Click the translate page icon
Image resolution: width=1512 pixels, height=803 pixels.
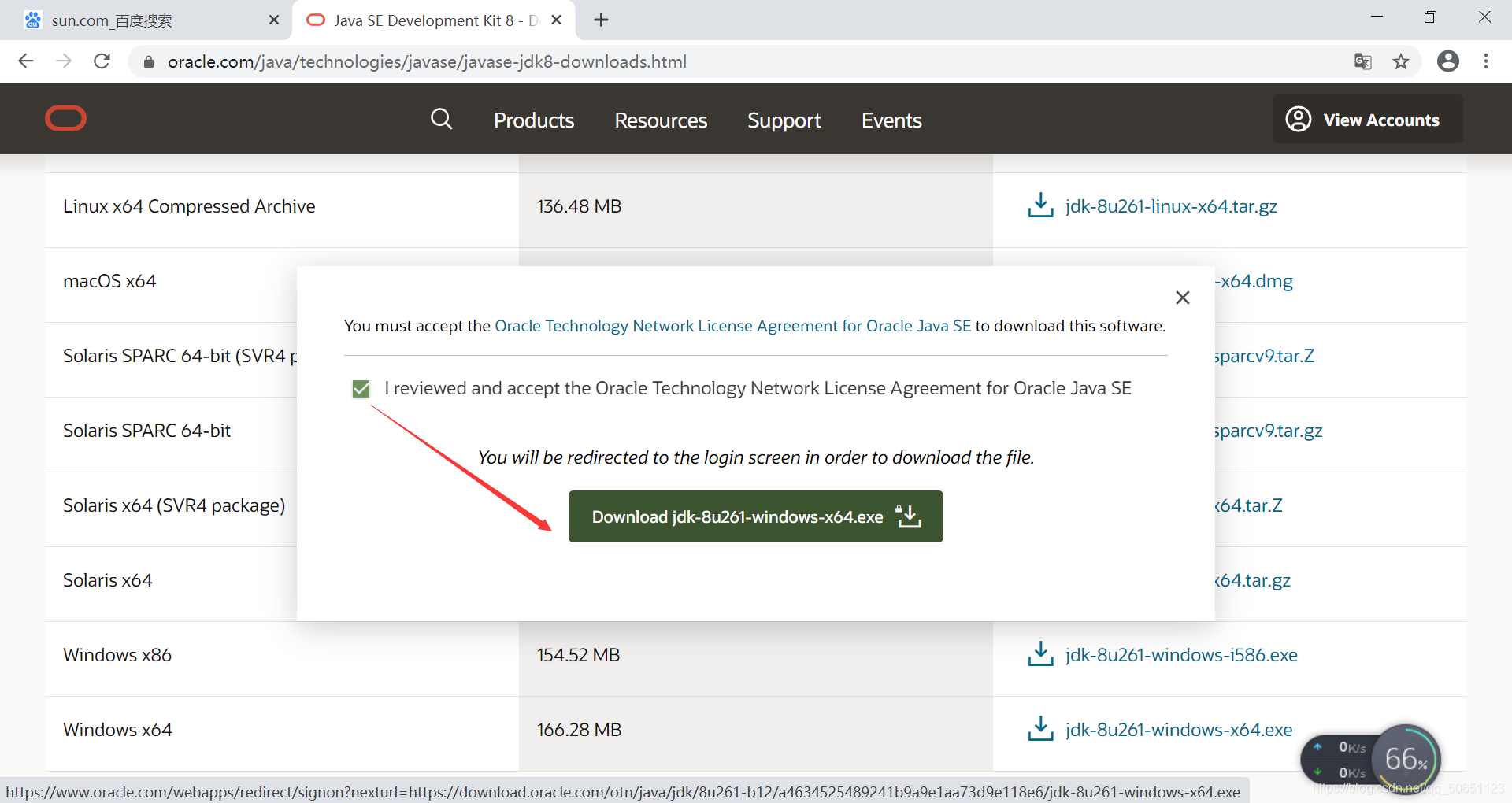click(x=1362, y=61)
